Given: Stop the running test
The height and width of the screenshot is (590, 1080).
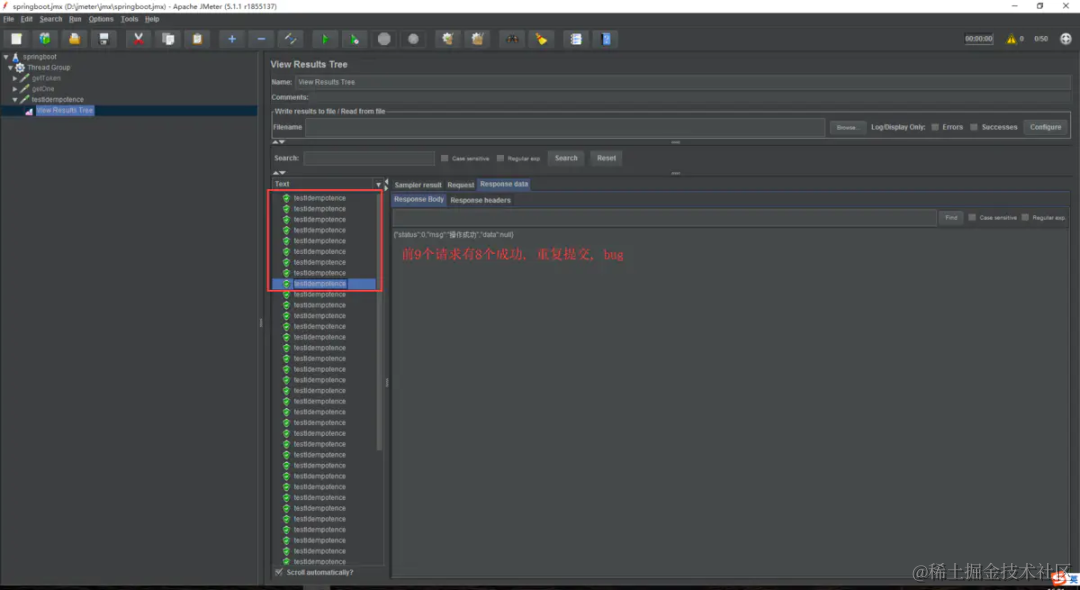Looking at the screenshot, I should point(384,39).
